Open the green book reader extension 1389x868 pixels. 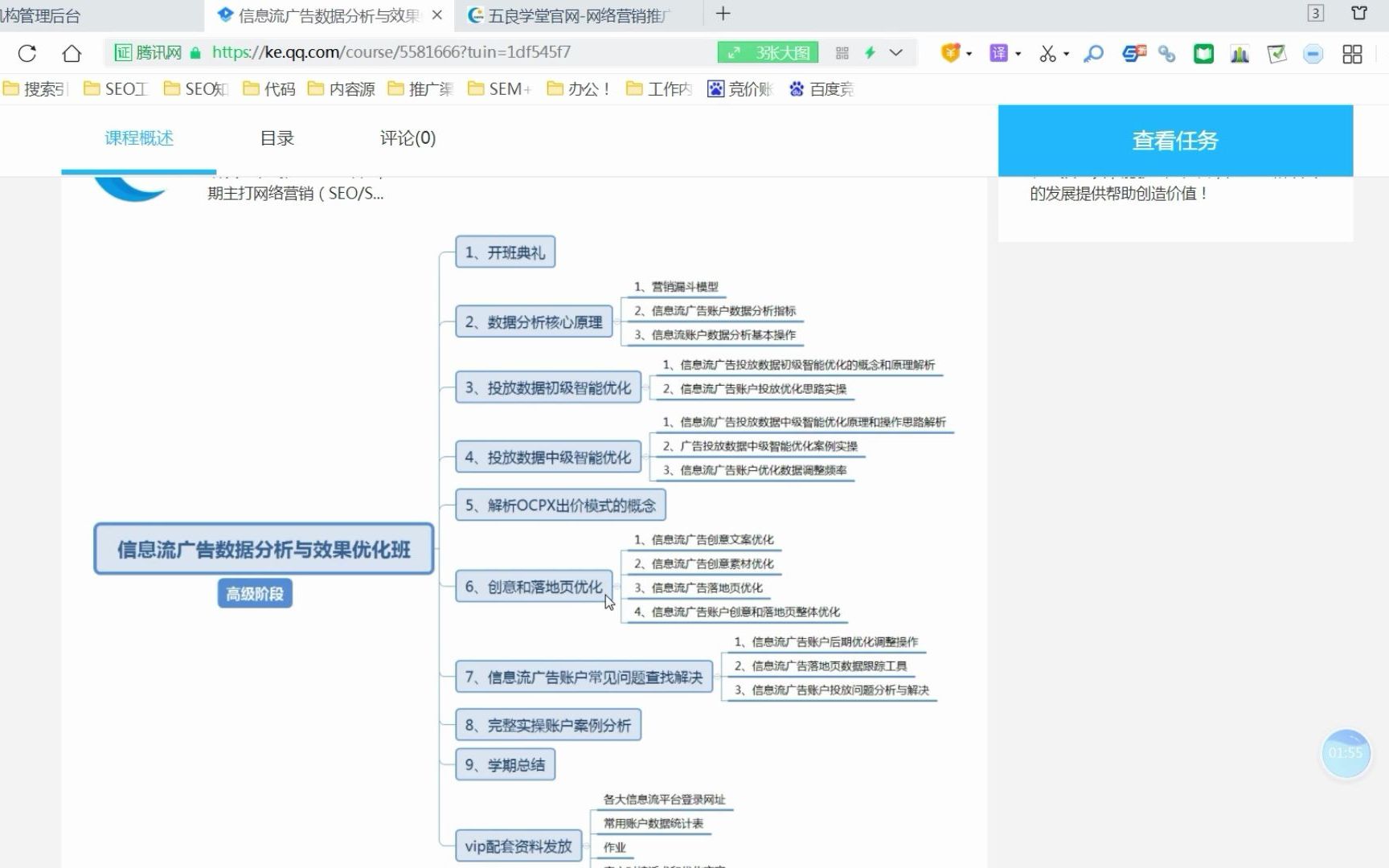tap(1203, 54)
